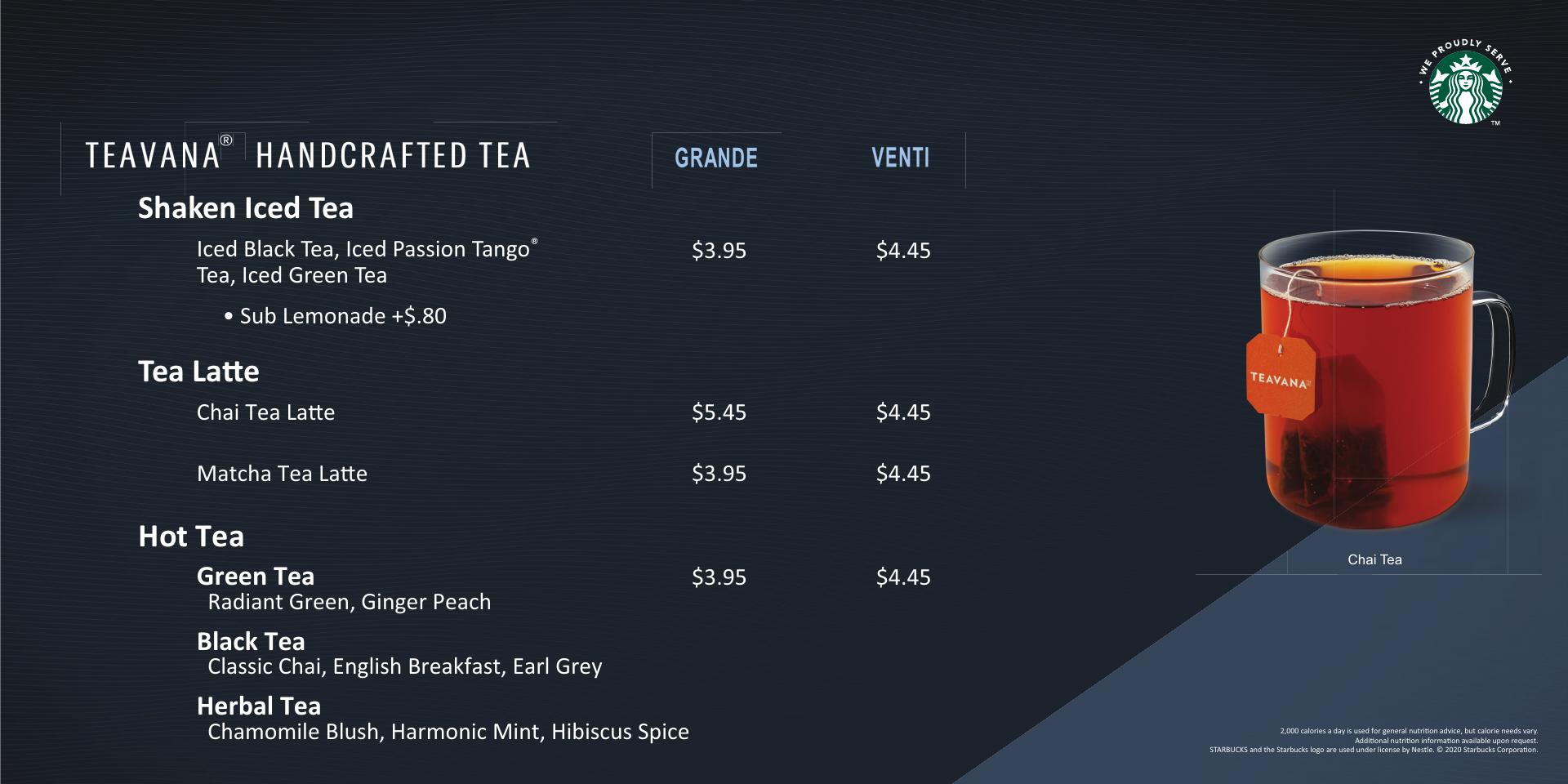Select the Matcha Tea Latte item

tap(282, 474)
